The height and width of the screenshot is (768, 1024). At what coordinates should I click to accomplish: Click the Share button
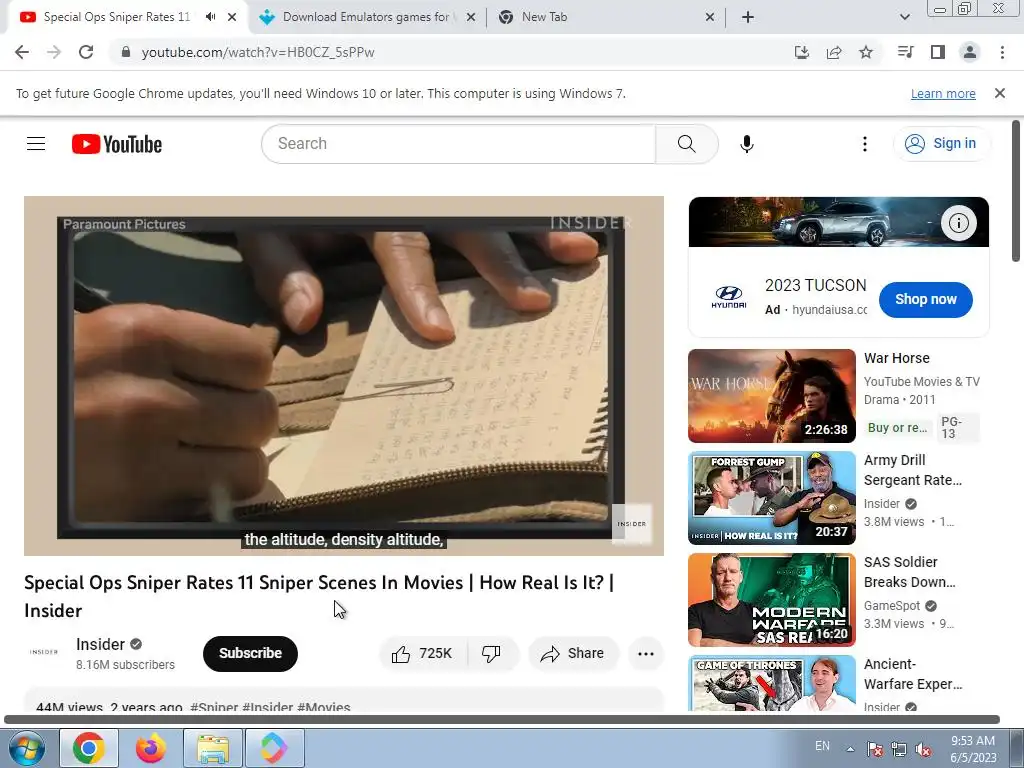point(573,654)
